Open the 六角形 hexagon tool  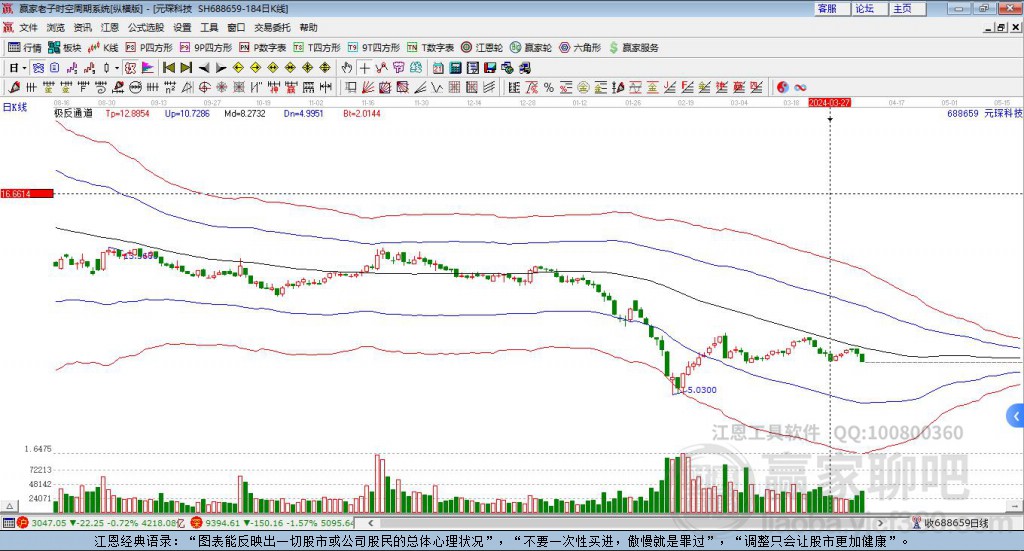pos(580,48)
